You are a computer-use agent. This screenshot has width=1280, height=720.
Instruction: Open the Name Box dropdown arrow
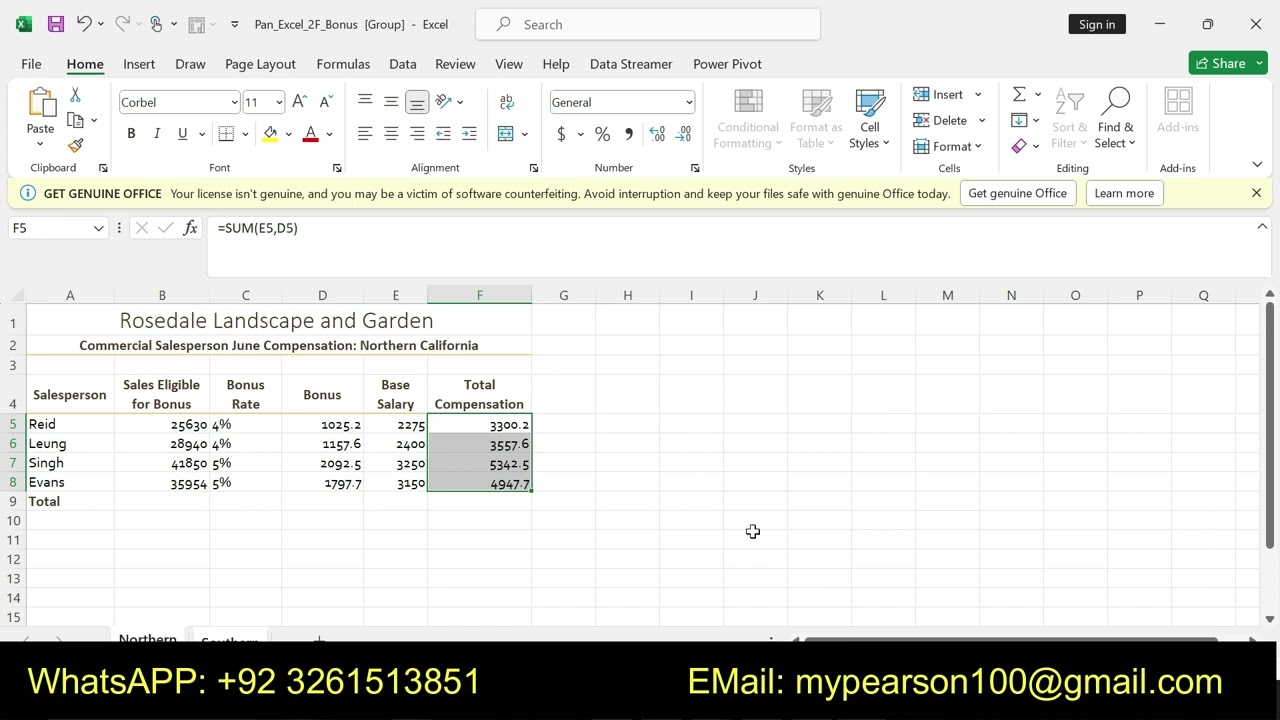(98, 228)
